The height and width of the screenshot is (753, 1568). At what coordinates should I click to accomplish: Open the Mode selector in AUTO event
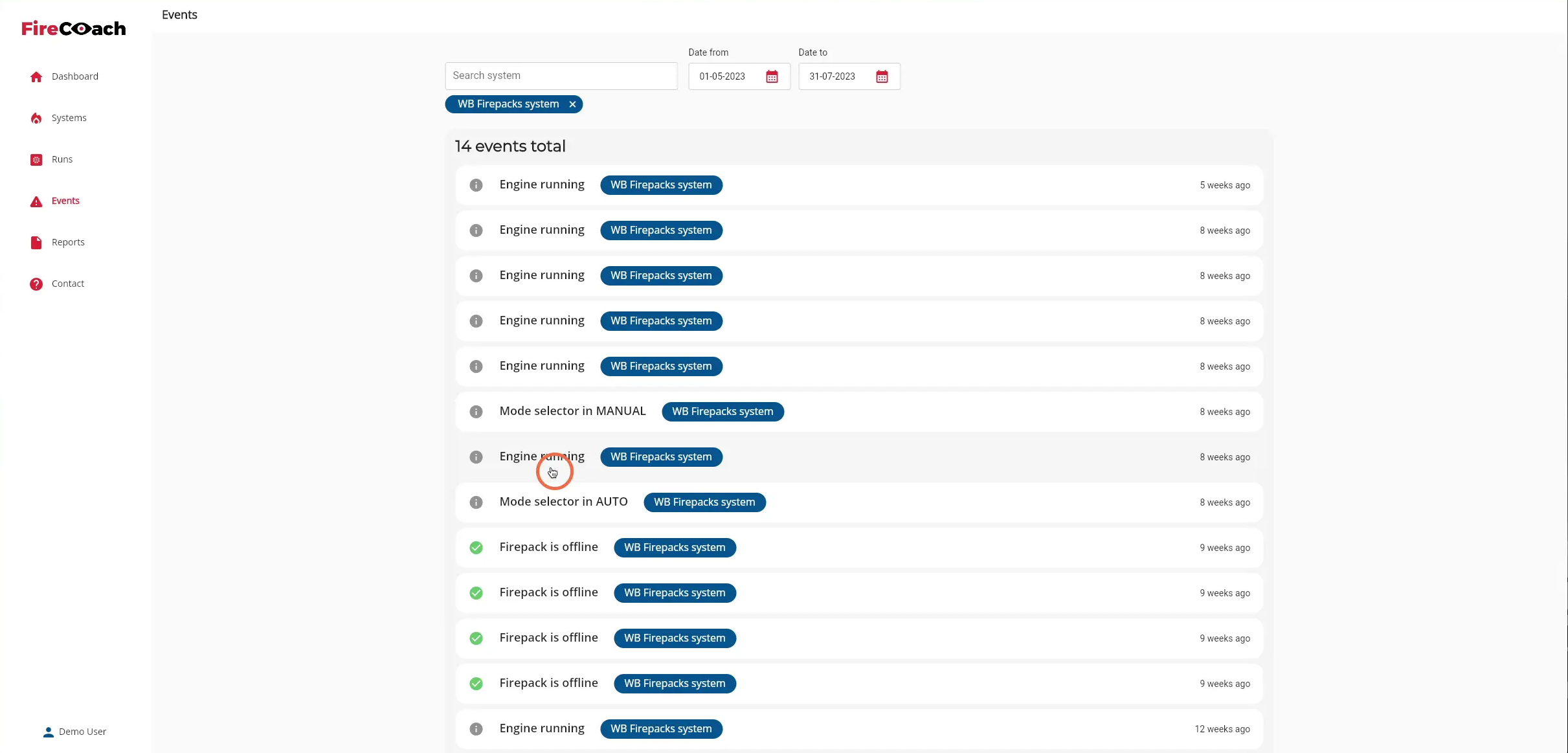click(x=859, y=502)
